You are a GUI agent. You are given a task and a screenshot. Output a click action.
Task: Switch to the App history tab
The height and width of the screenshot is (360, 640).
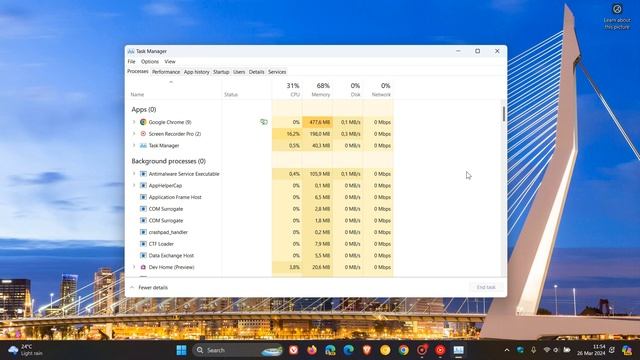click(x=196, y=72)
